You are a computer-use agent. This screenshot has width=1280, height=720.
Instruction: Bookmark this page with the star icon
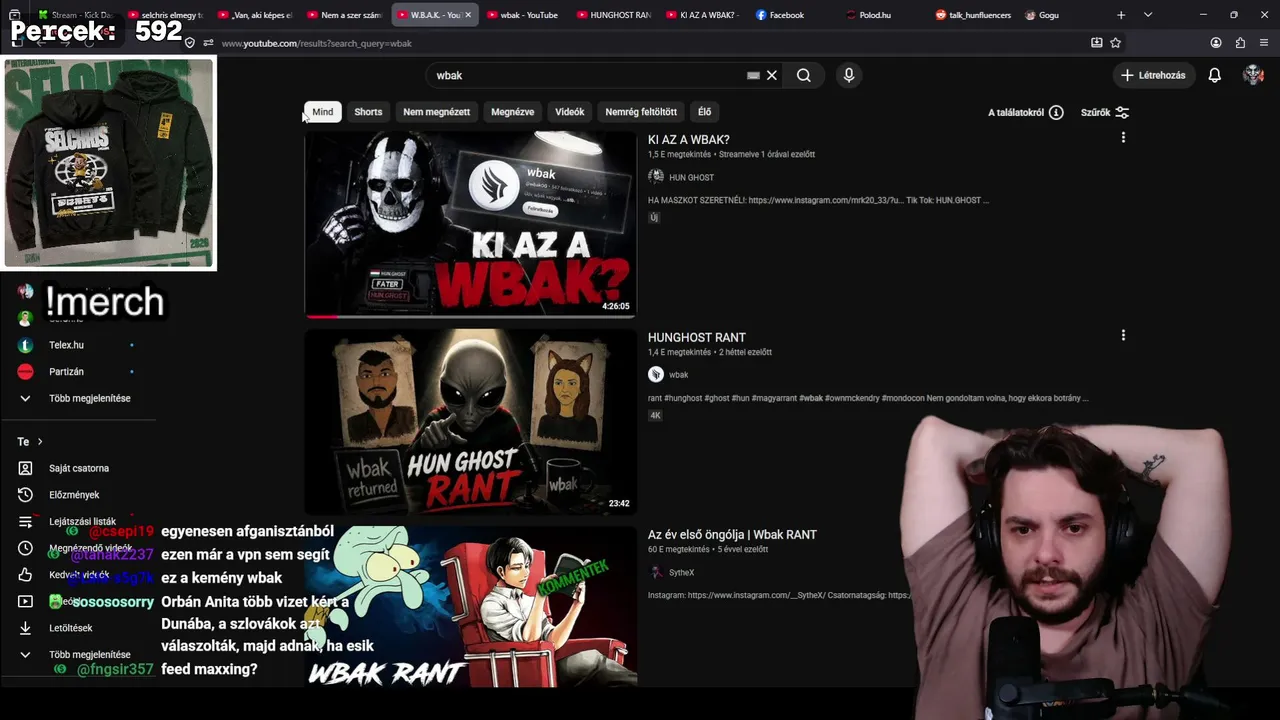click(1116, 43)
